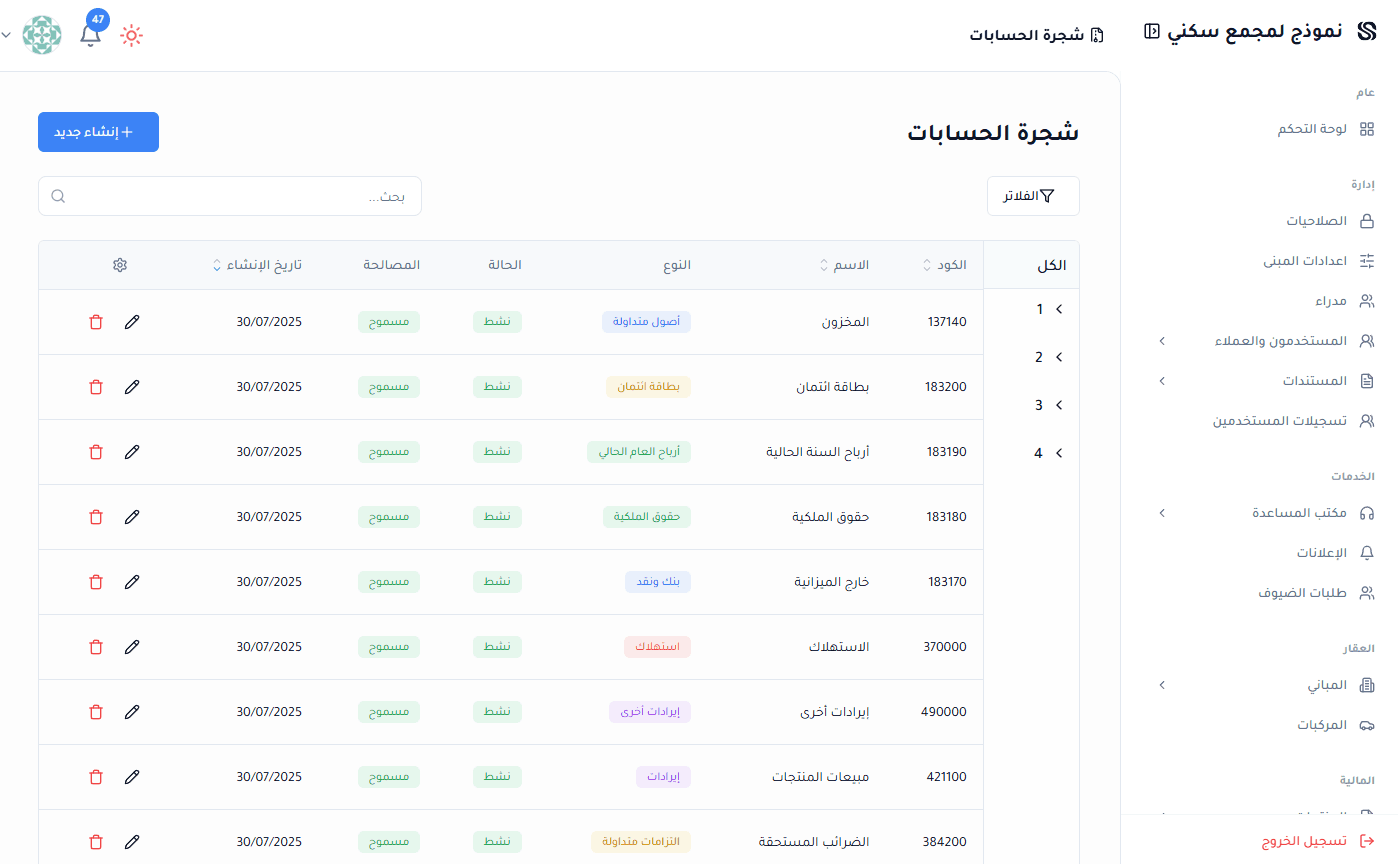The height and width of the screenshot is (864, 1398).
Task: Collapse the sidebar panel icon
Action: coord(1151,31)
